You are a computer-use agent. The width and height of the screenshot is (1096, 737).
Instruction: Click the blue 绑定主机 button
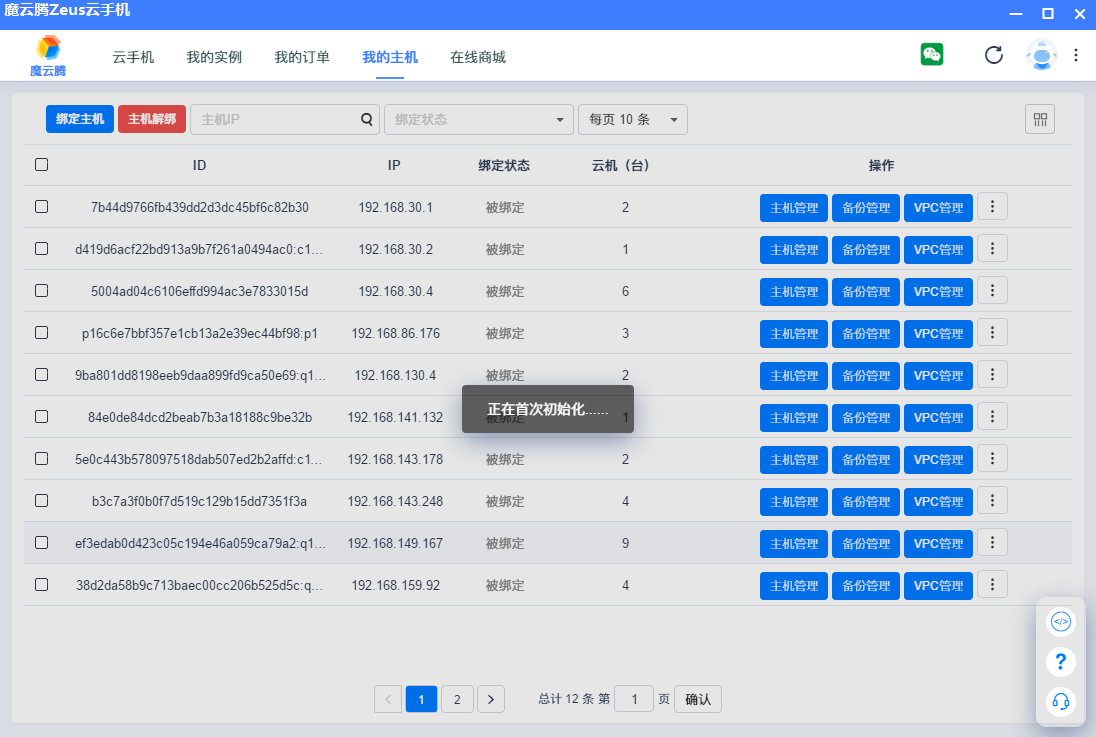coord(80,120)
